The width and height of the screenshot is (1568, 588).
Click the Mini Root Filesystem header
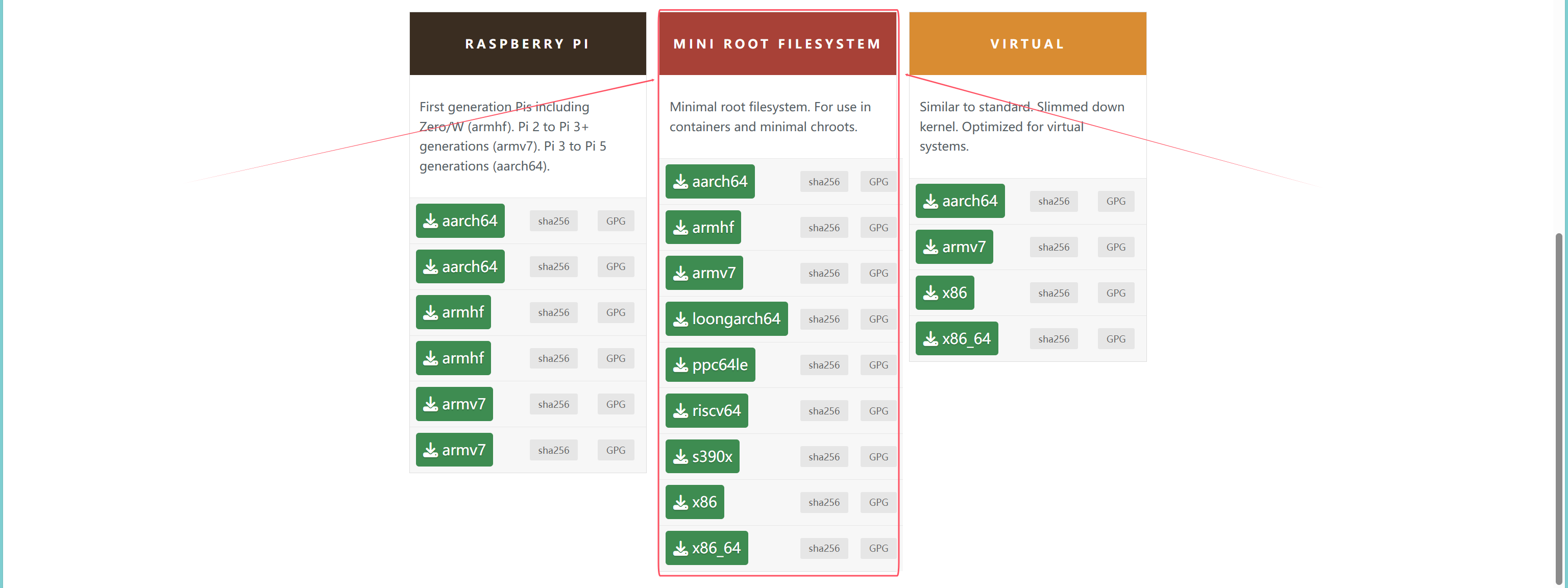point(777,44)
